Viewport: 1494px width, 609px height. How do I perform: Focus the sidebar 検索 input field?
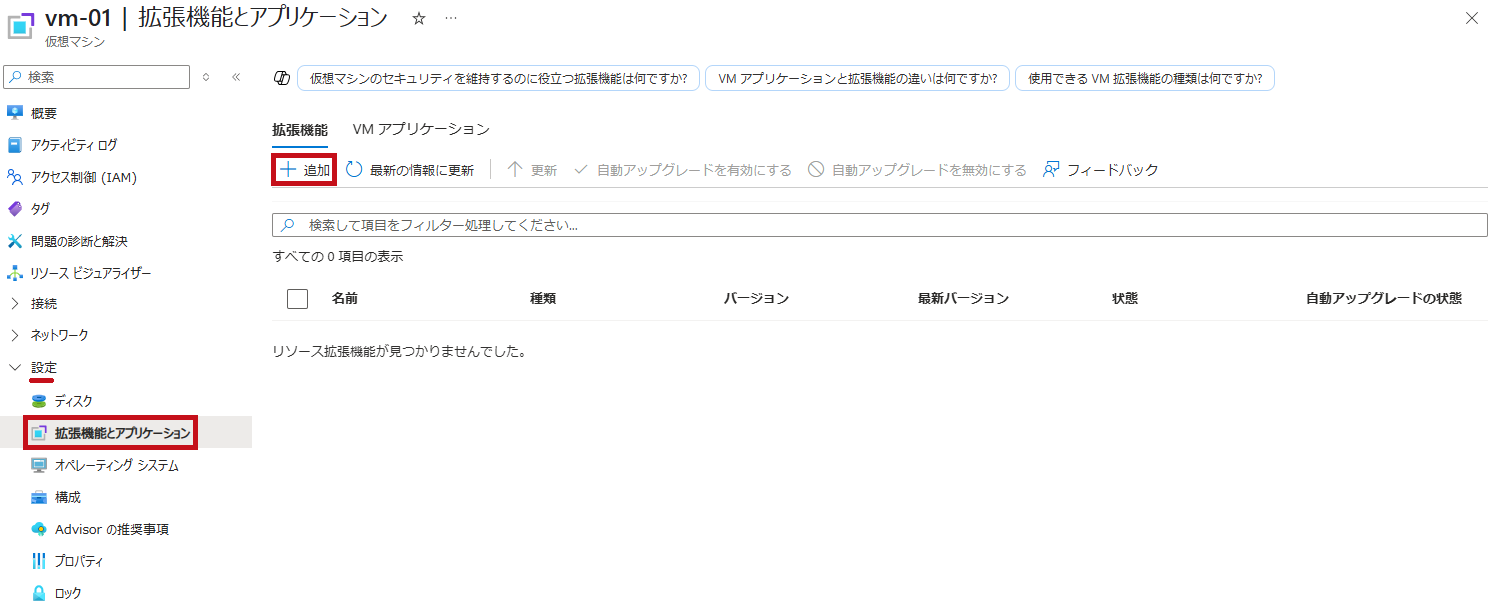click(97, 77)
